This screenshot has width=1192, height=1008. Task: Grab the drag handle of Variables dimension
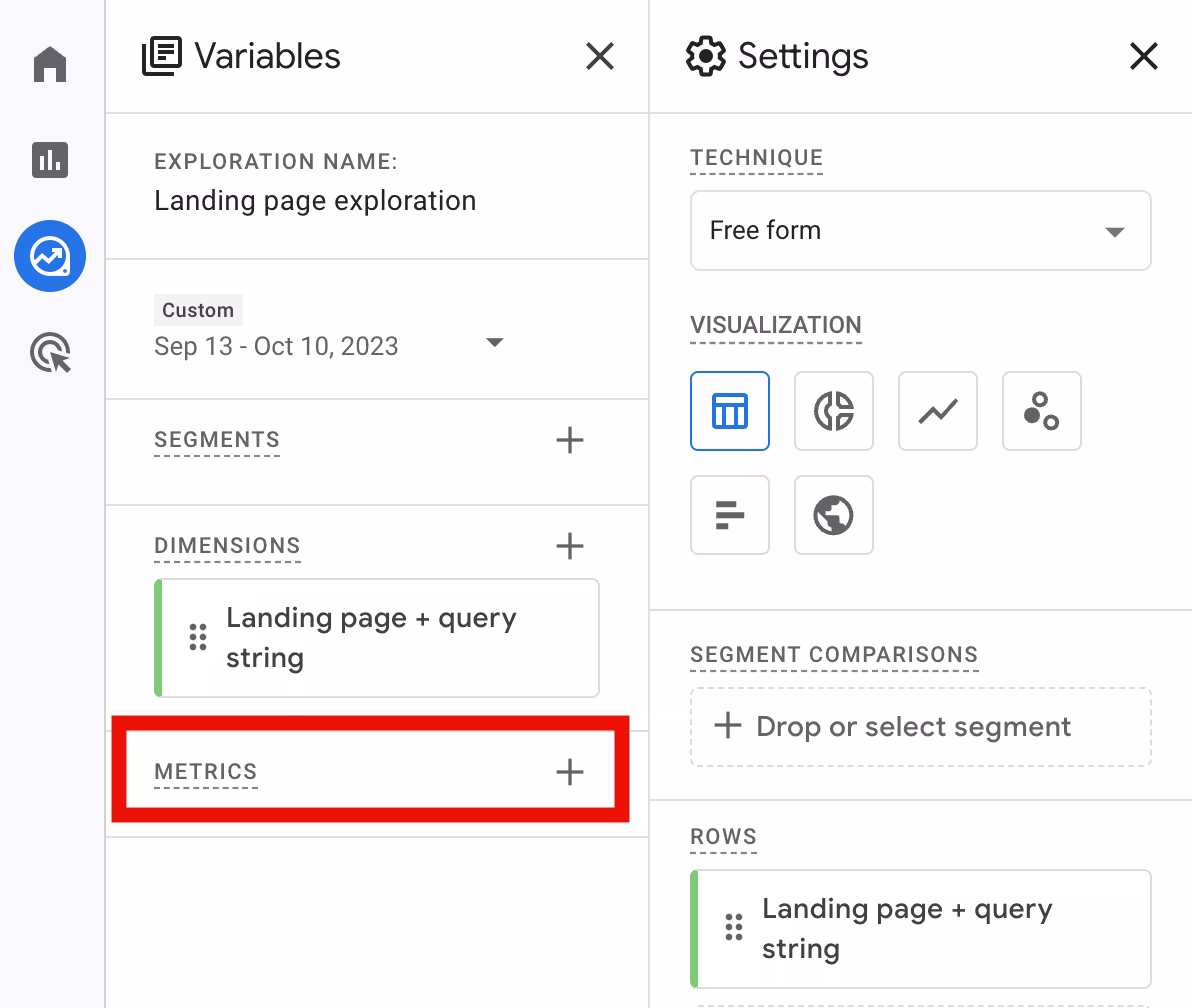pos(198,637)
